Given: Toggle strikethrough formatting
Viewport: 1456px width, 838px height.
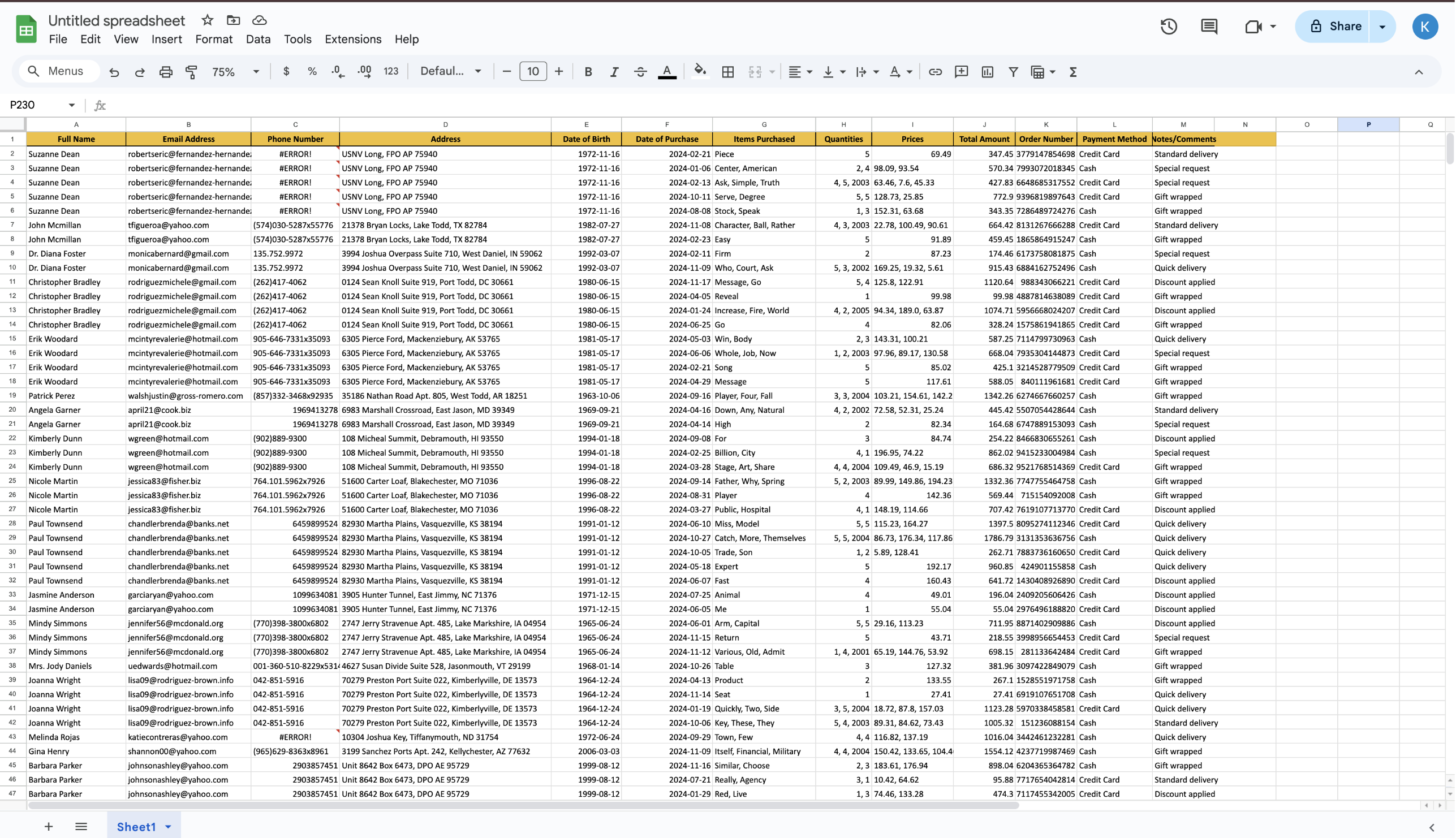Looking at the screenshot, I should click(x=640, y=71).
